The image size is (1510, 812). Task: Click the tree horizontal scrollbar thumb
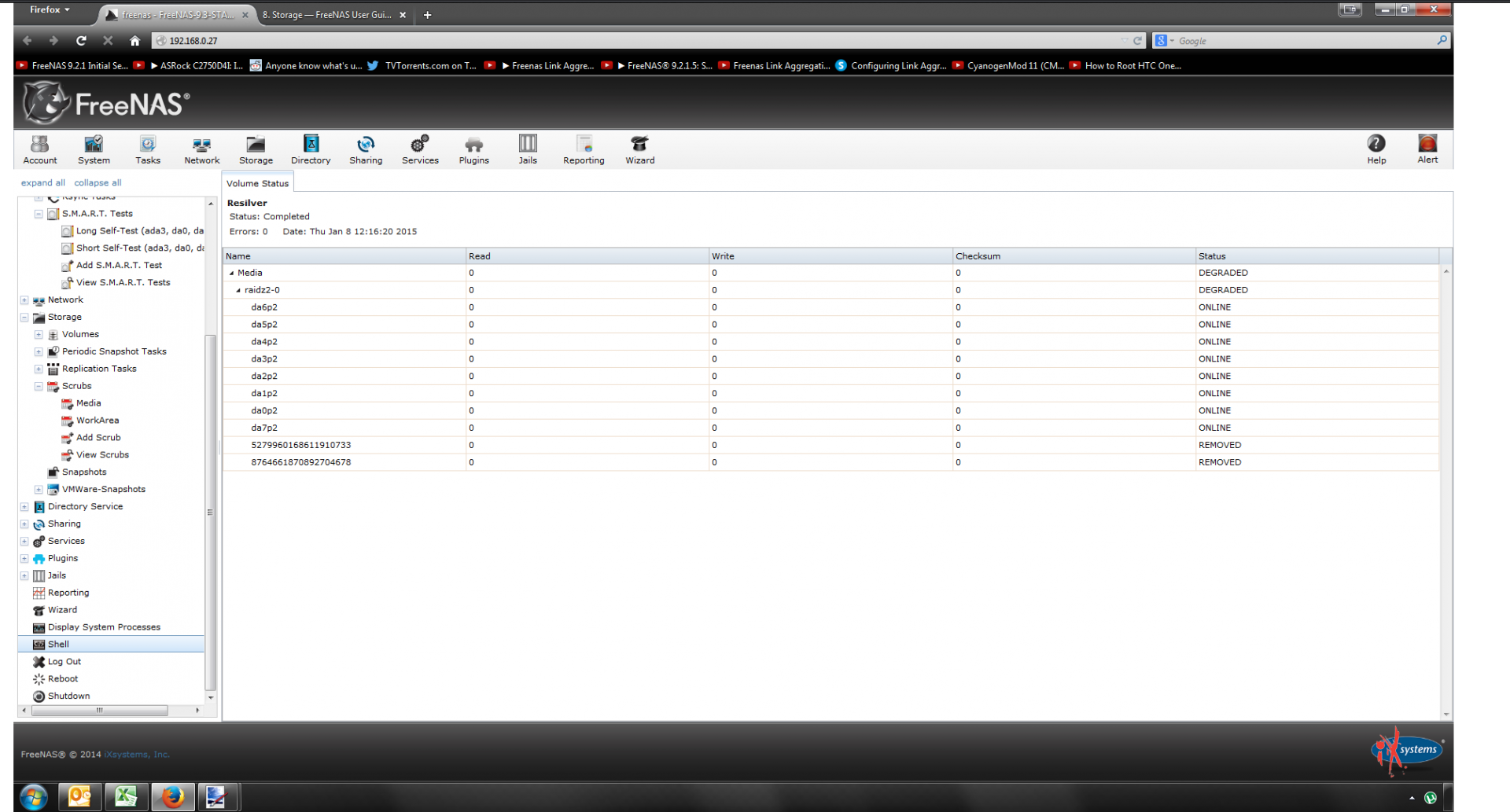click(x=99, y=711)
